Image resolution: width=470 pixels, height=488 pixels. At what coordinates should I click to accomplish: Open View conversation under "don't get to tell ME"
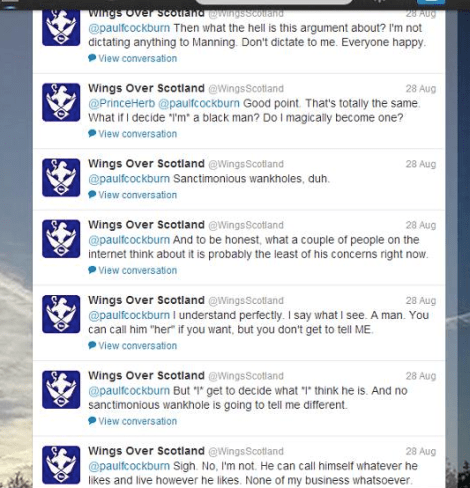tap(137, 346)
